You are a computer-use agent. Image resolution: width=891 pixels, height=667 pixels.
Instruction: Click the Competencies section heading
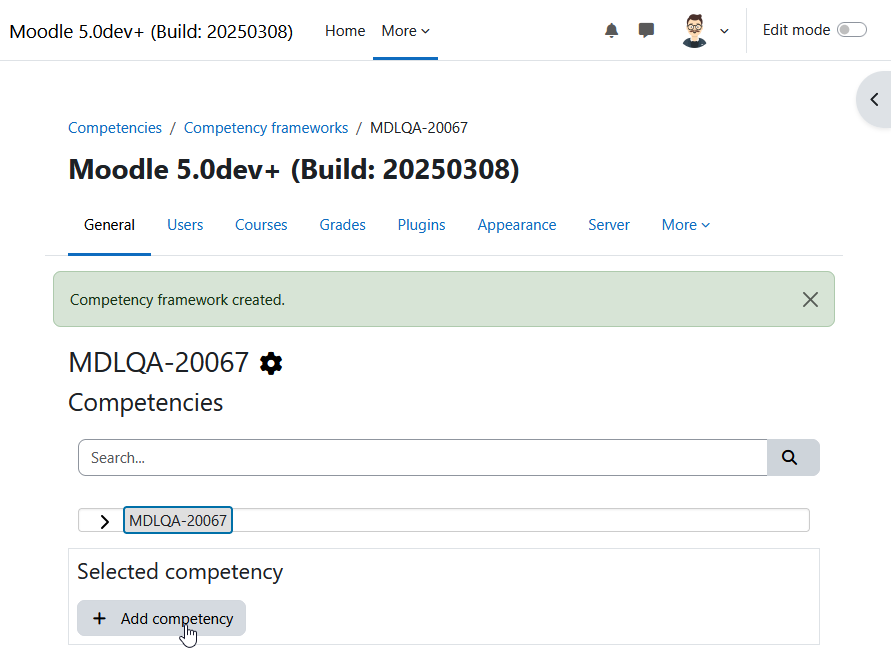click(x=145, y=402)
